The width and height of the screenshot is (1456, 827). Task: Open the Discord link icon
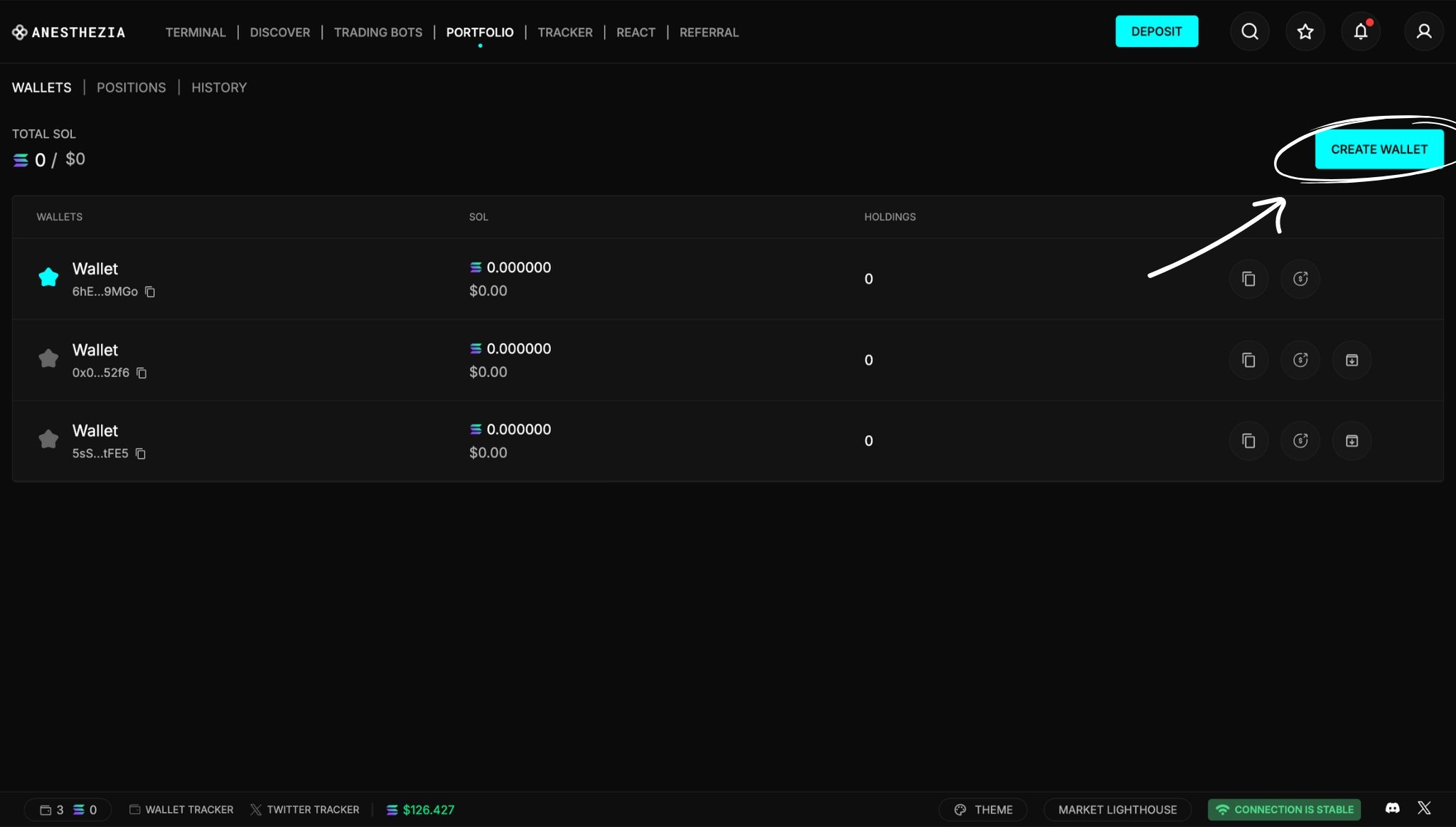[1392, 809]
